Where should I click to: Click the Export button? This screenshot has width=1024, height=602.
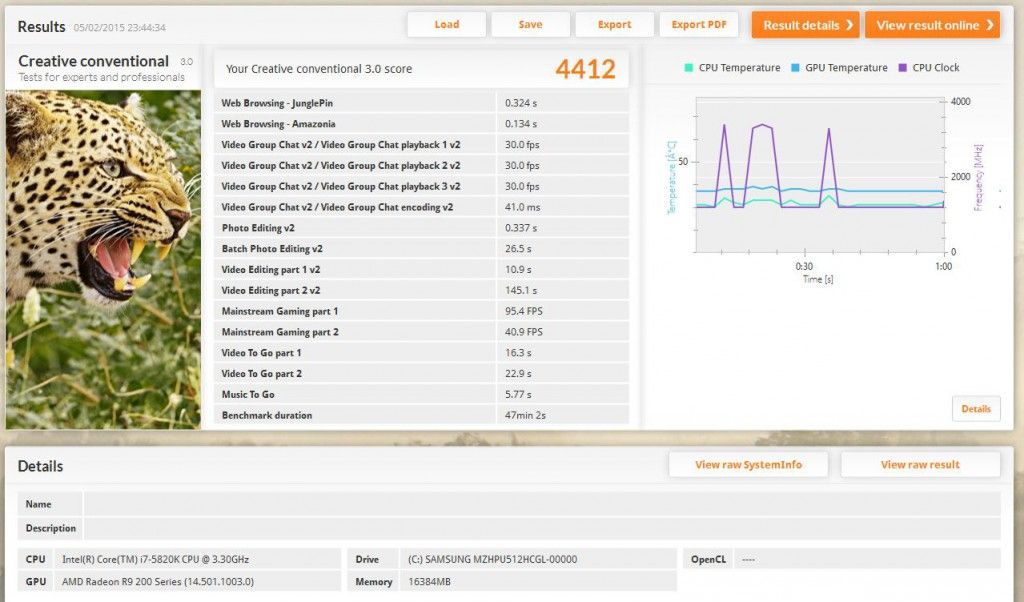(615, 25)
